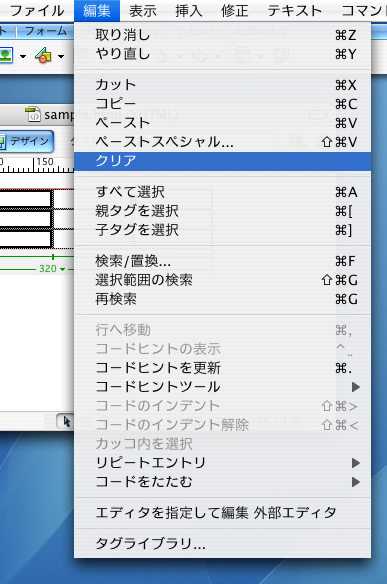The image size is (387, 584).
Task: Open the テキスト menu
Action: click(295, 10)
